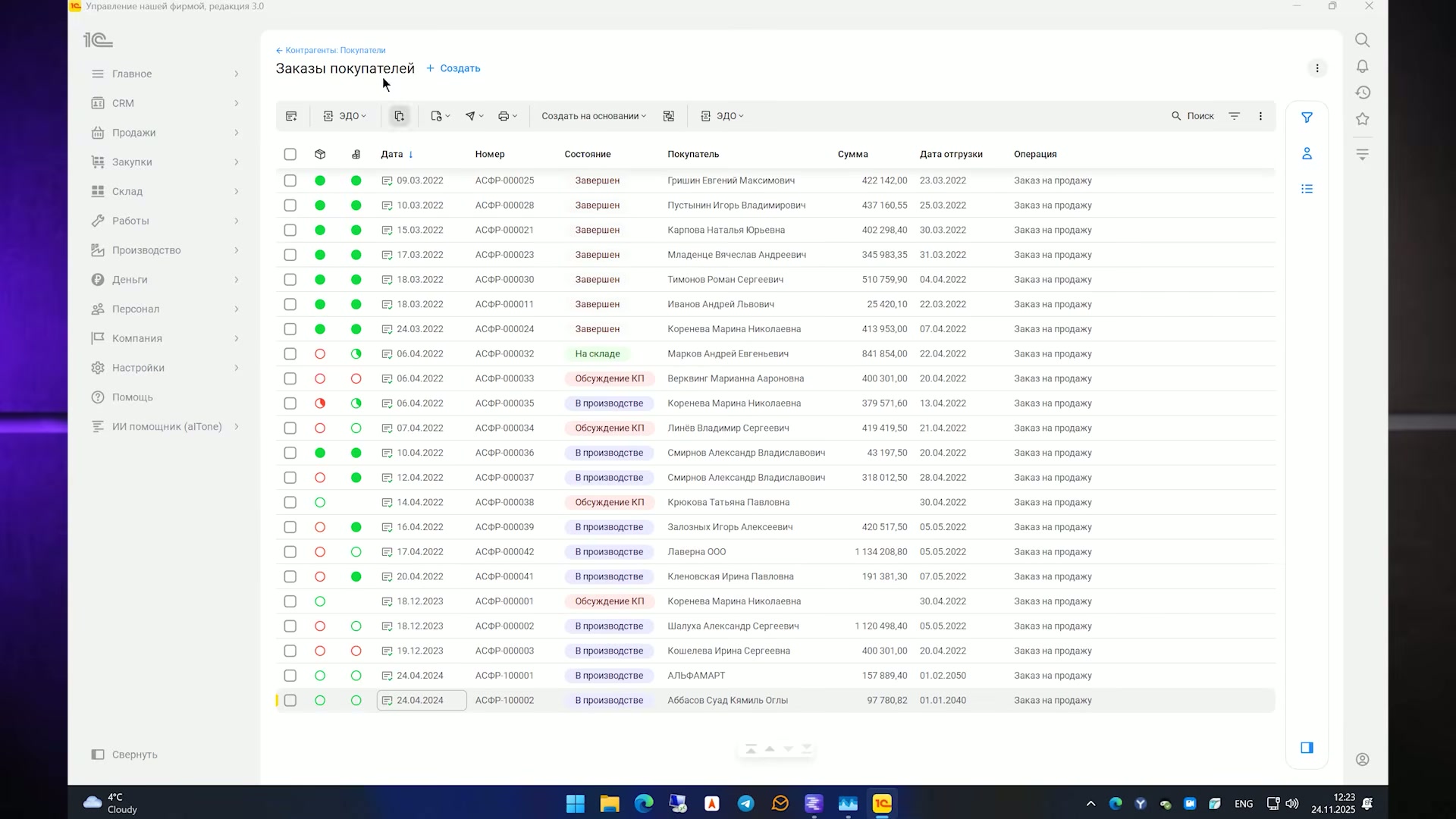The height and width of the screenshot is (819, 1456).
Task: Check the row АСФР-000032 checkbox
Action: click(x=290, y=353)
